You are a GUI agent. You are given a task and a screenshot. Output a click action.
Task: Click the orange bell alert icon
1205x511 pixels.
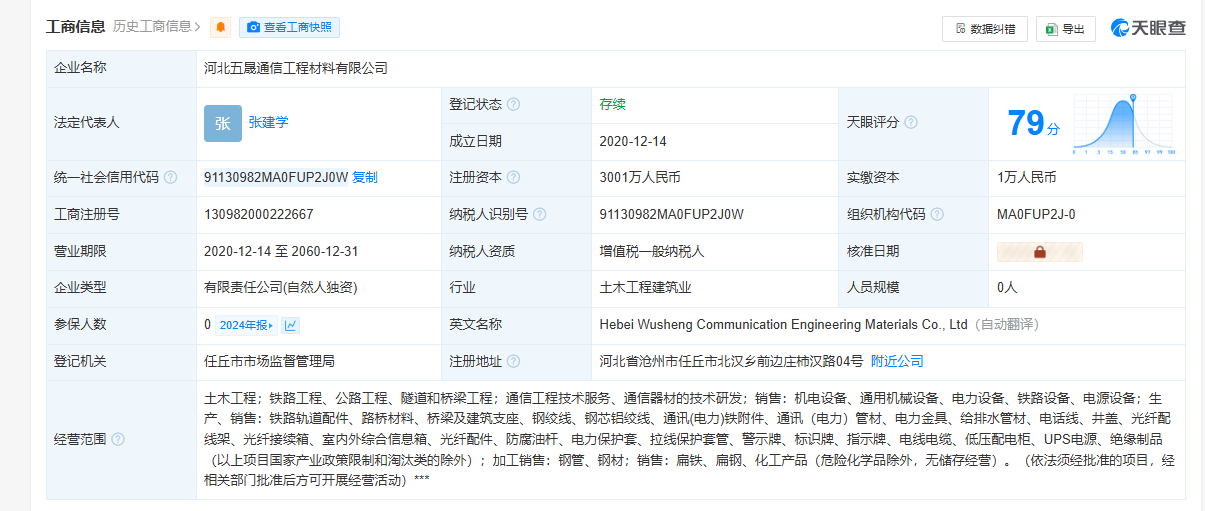220,27
